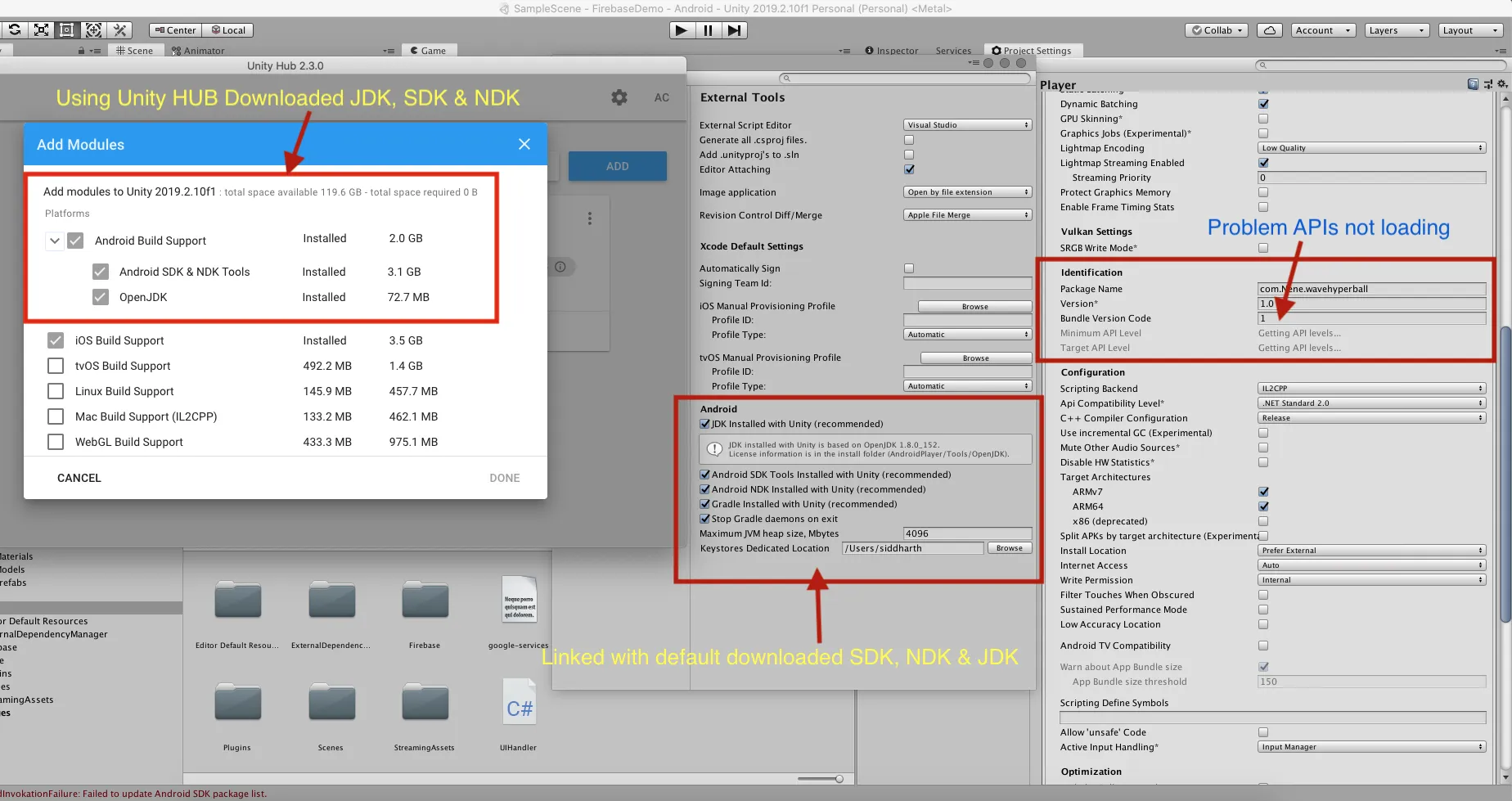The height and width of the screenshot is (801, 1512).
Task: Select the Scale tool in the toolbar
Action: pyautogui.click(x=41, y=30)
